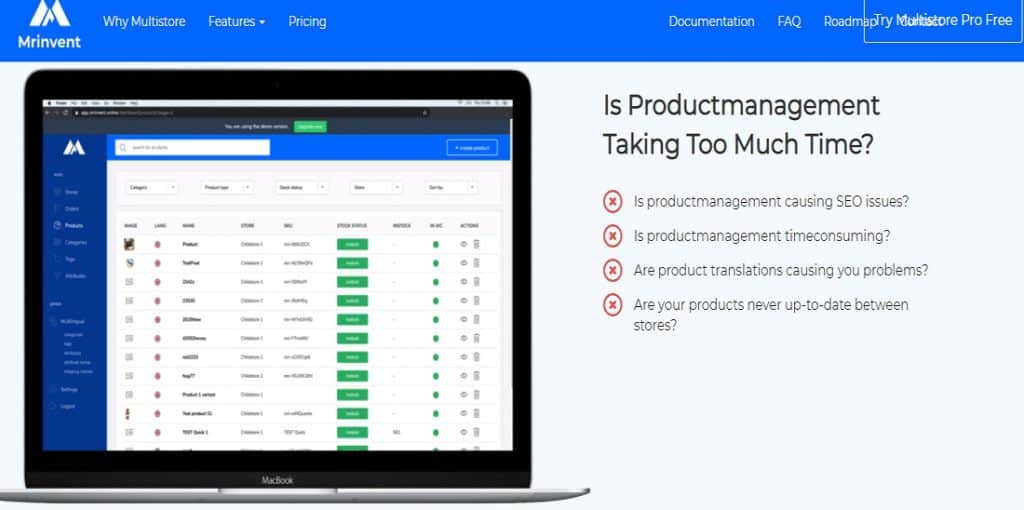Viewport: 1024px width, 510px height.
Task: Open the FAQ page
Action: 789,22
